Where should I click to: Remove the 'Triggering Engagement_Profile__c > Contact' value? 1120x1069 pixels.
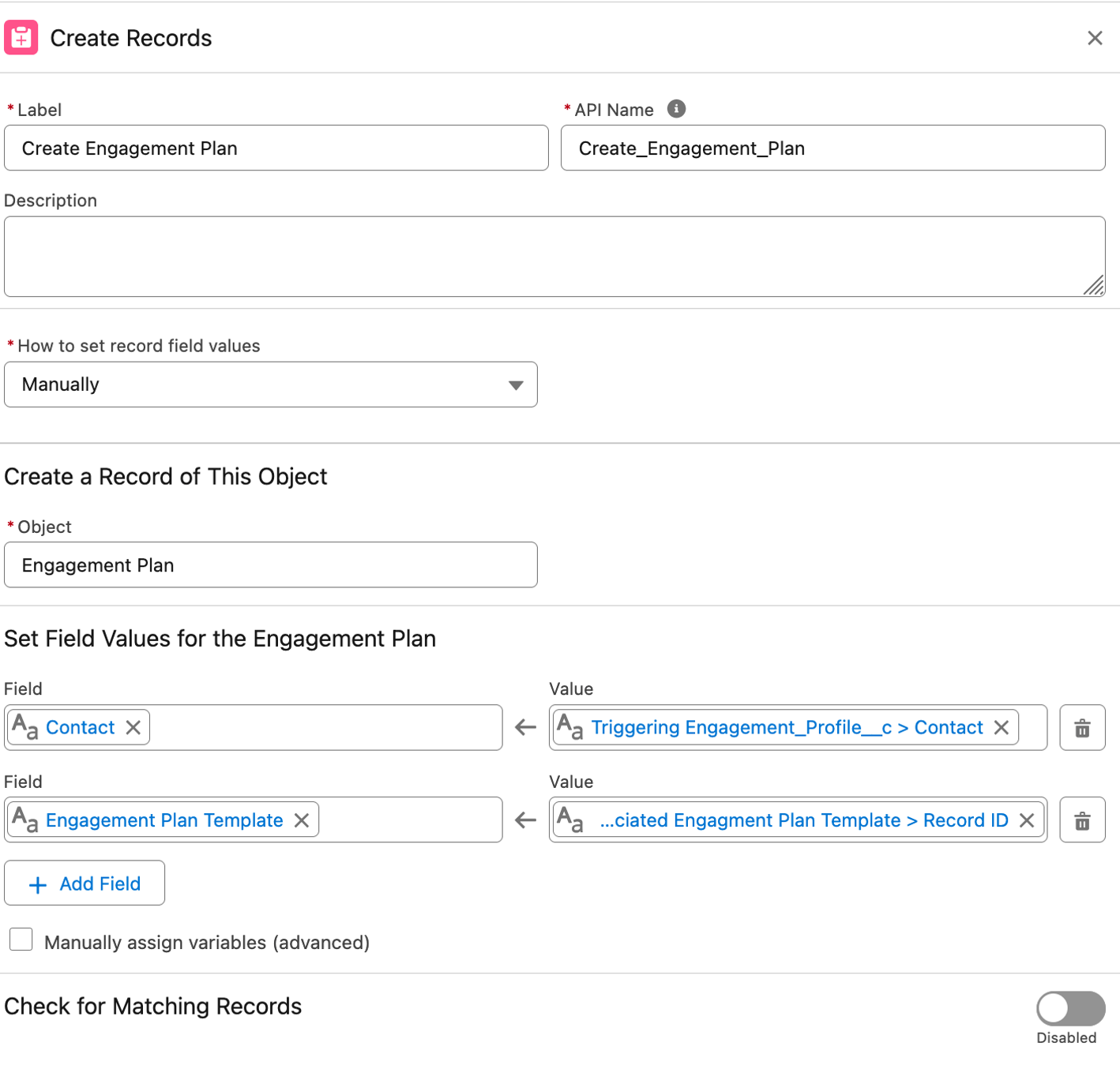1002,727
